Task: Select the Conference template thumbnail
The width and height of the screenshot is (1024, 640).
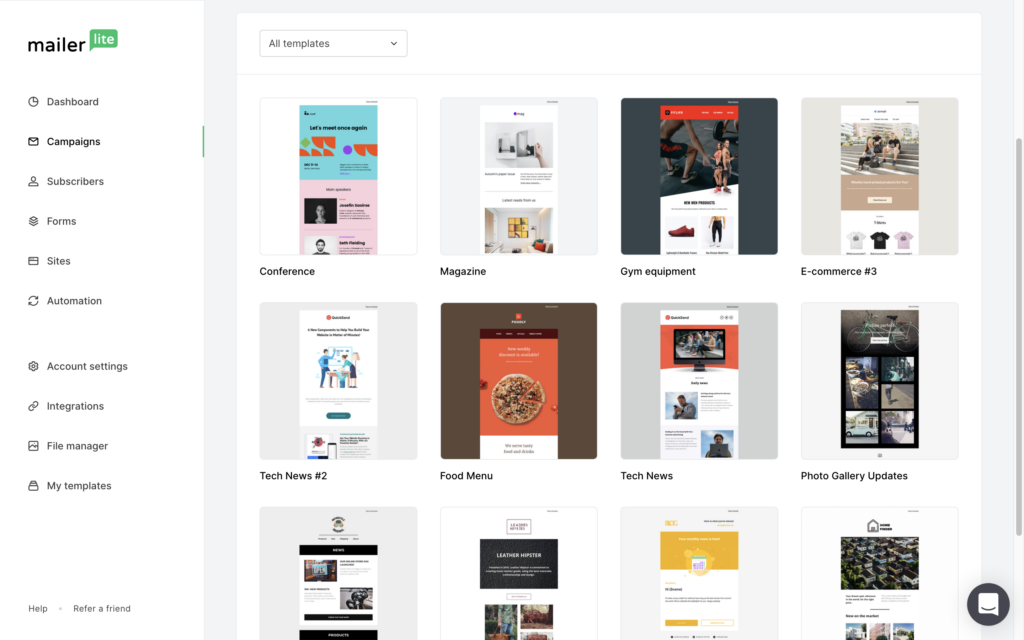Action: tap(338, 176)
